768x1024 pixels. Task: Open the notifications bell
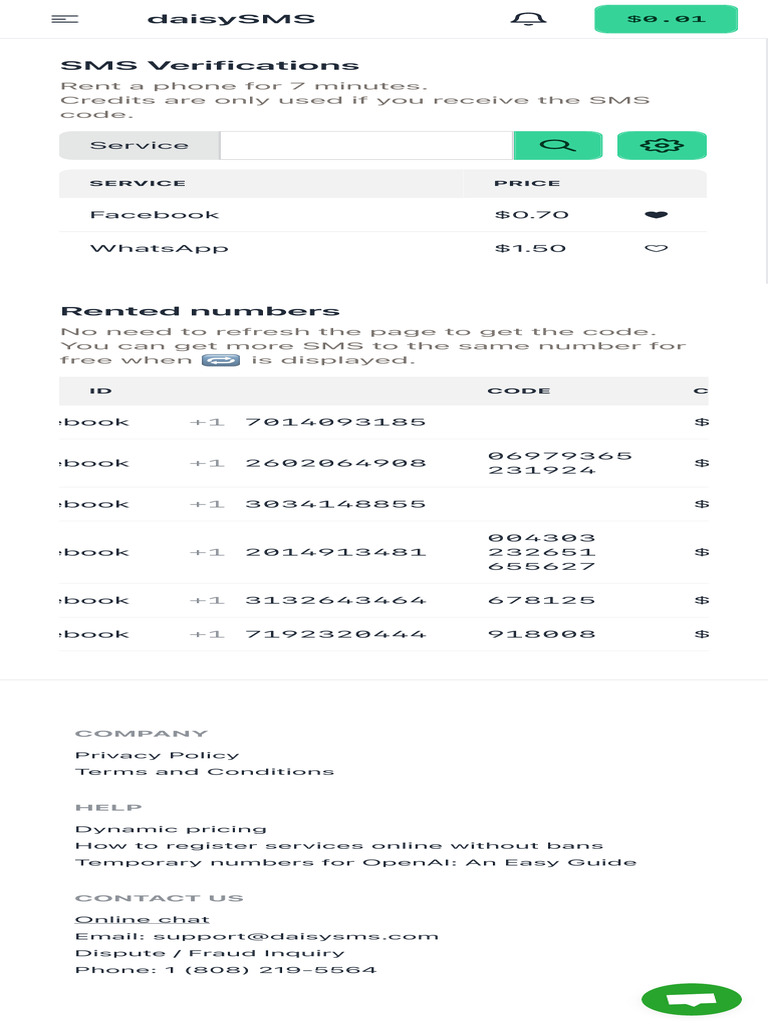pos(528,19)
